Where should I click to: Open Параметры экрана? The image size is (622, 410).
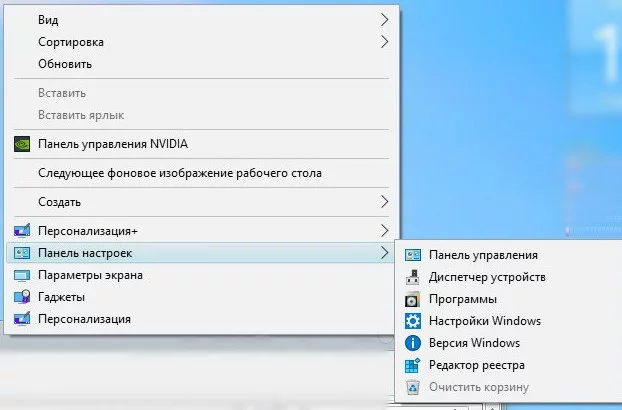click(201, 275)
